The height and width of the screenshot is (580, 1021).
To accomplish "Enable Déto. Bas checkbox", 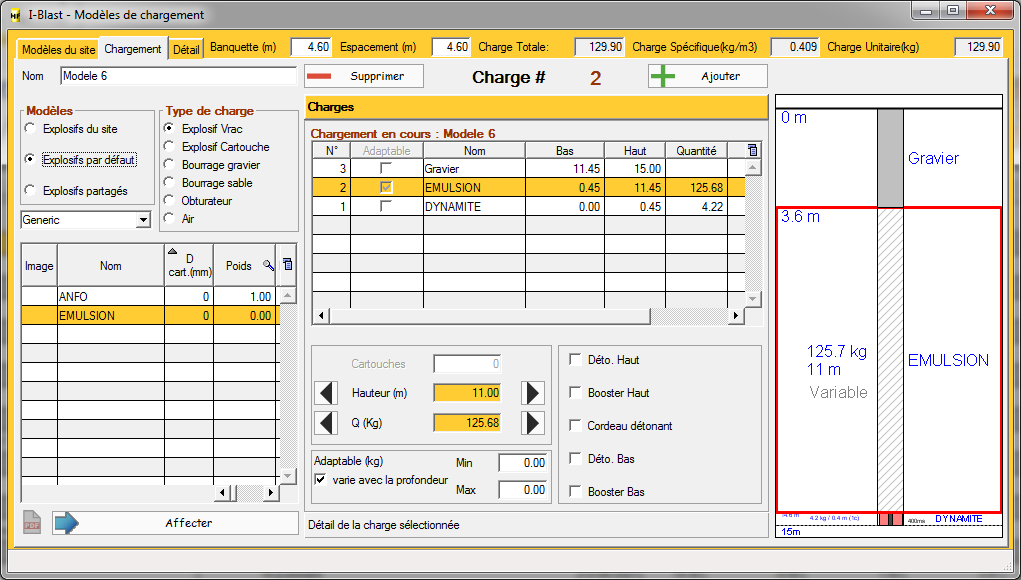I will (576, 458).
